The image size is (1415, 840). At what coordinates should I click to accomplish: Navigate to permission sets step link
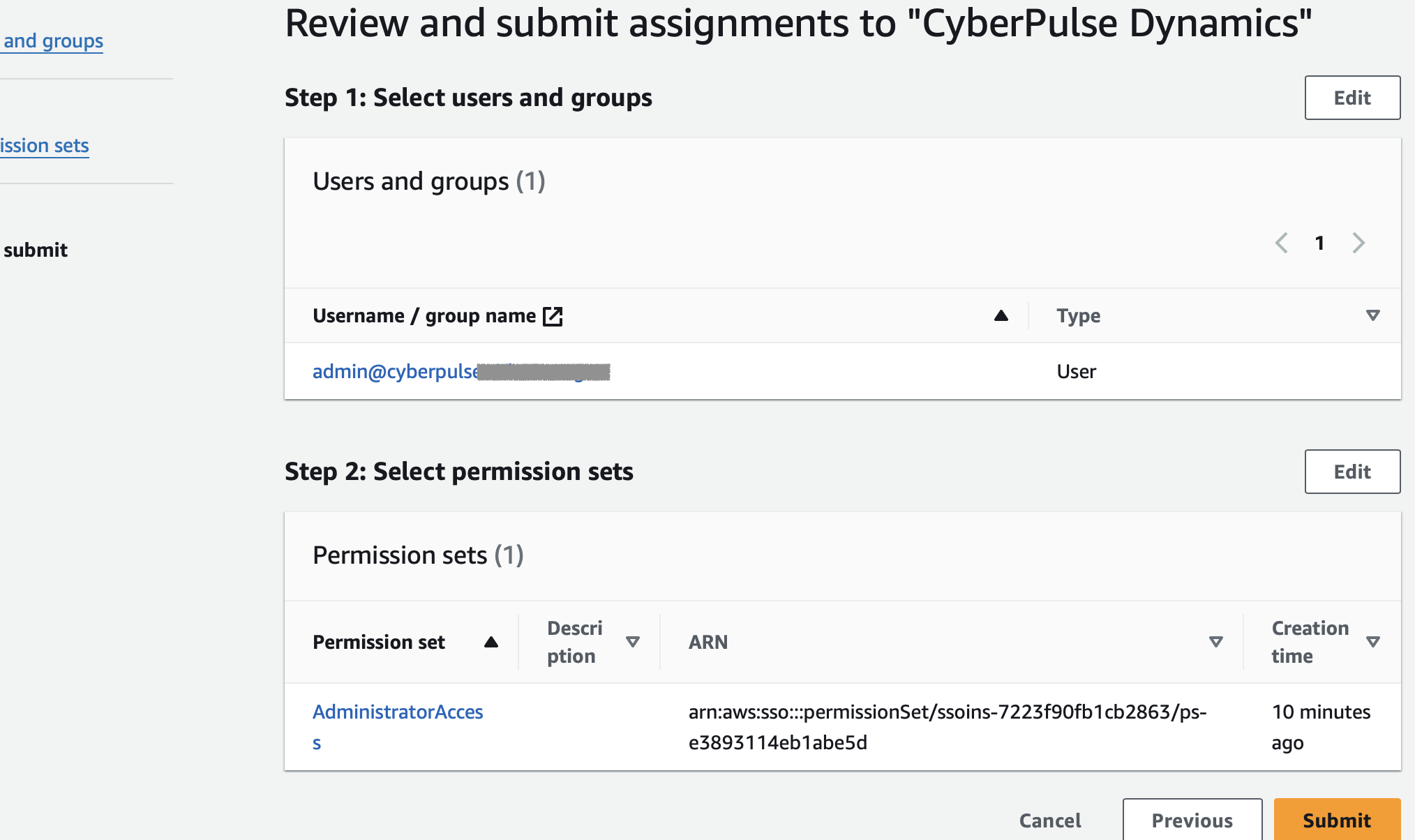click(x=45, y=146)
